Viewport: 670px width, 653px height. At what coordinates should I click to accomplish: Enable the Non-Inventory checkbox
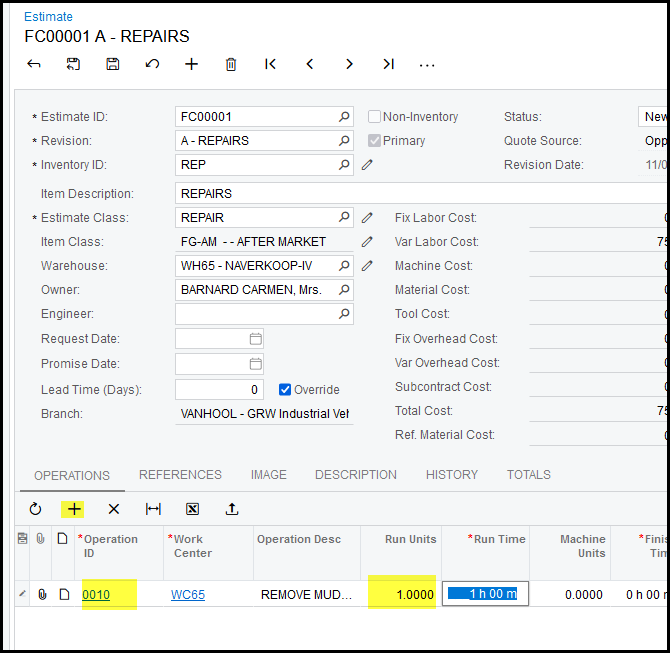click(375, 117)
